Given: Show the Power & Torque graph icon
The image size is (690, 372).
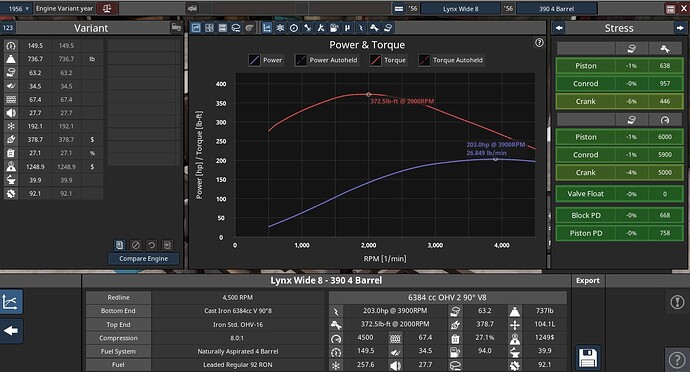Looking at the screenshot, I should click(267, 28).
